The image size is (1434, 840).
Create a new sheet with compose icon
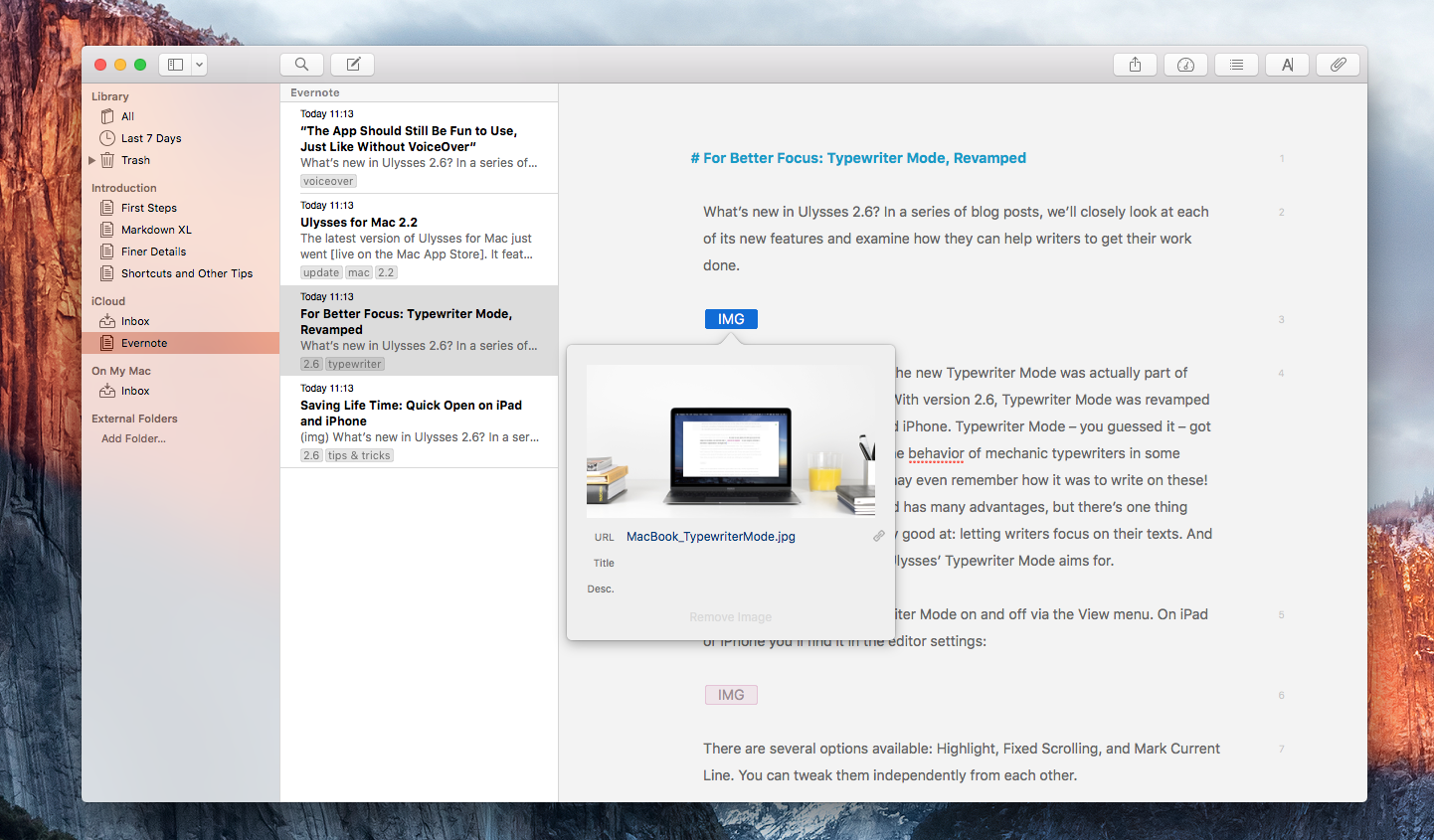(x=353, y=65)
